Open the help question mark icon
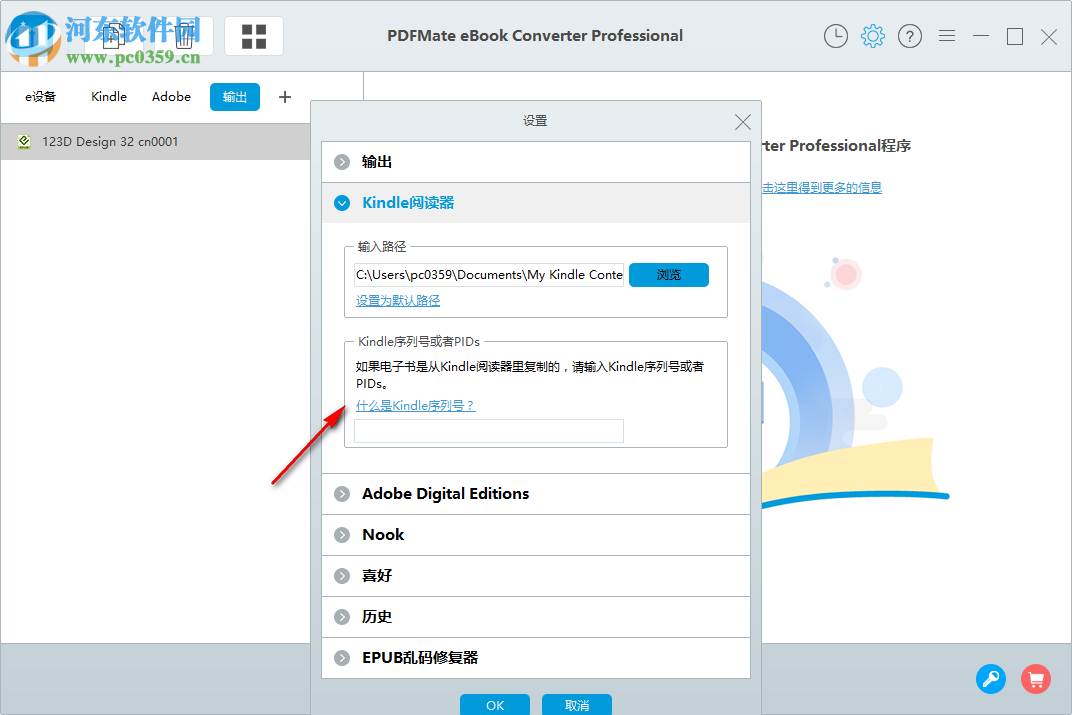Screen dimensions: 1072x715 [909, 36]
